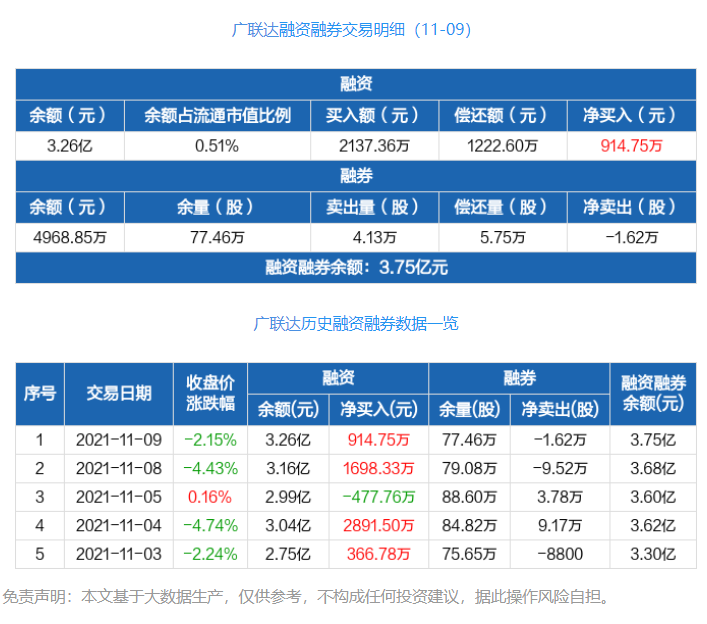This screenshot has width=707, height=624.
Task: Click the -8800 net sell cell
Action: [560, 554]
